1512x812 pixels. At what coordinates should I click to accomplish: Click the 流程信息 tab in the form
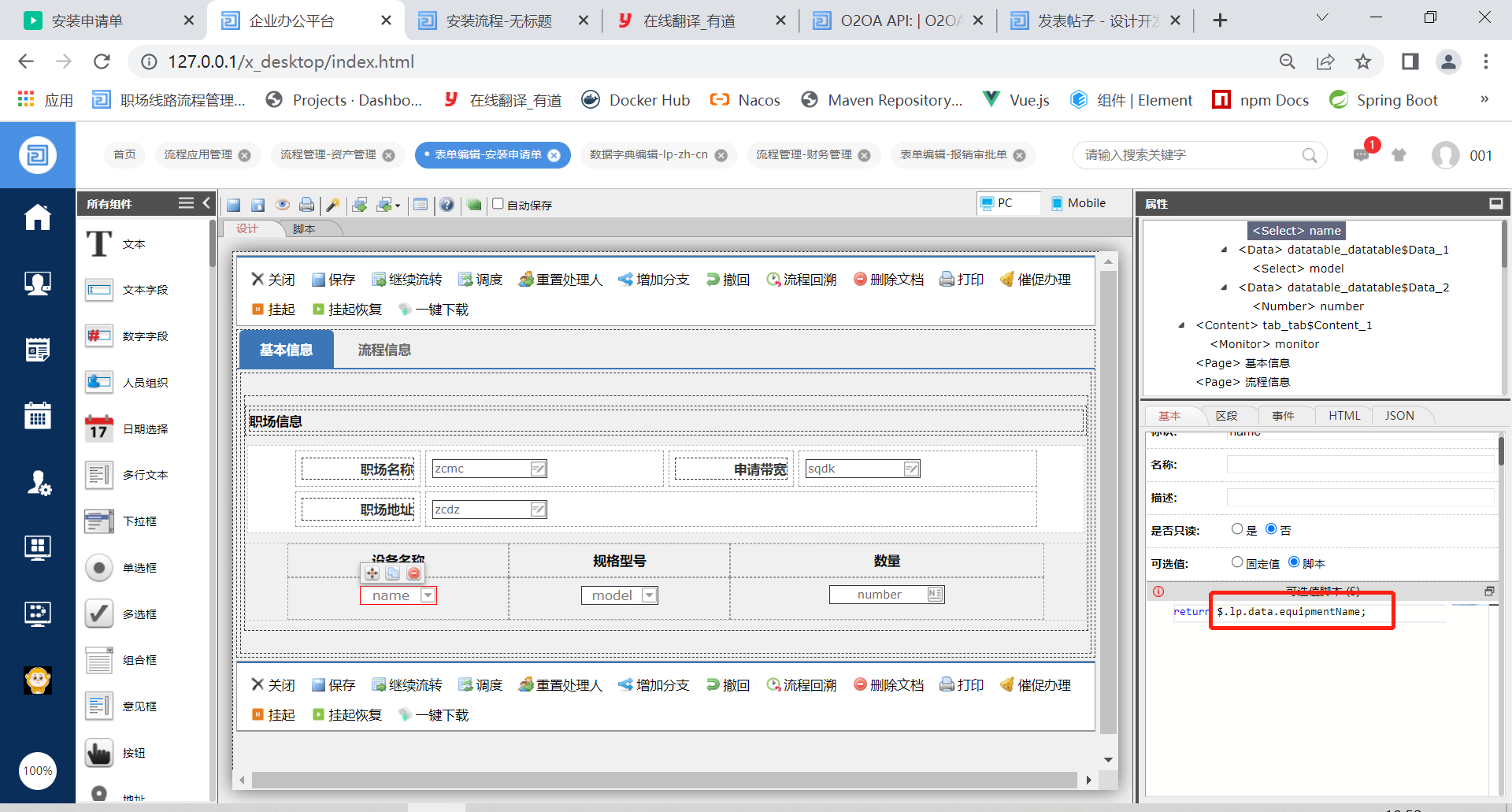pyautogui.click(x=384, y=350)
